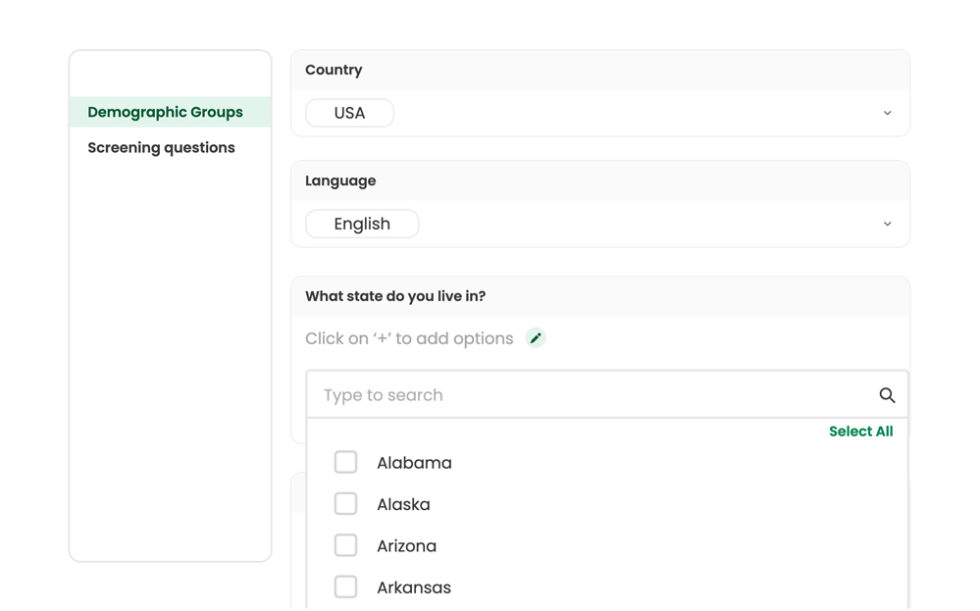Open the USA country selector chip
Viewport: 980px width, 611px height.
[x=350, y=113]
